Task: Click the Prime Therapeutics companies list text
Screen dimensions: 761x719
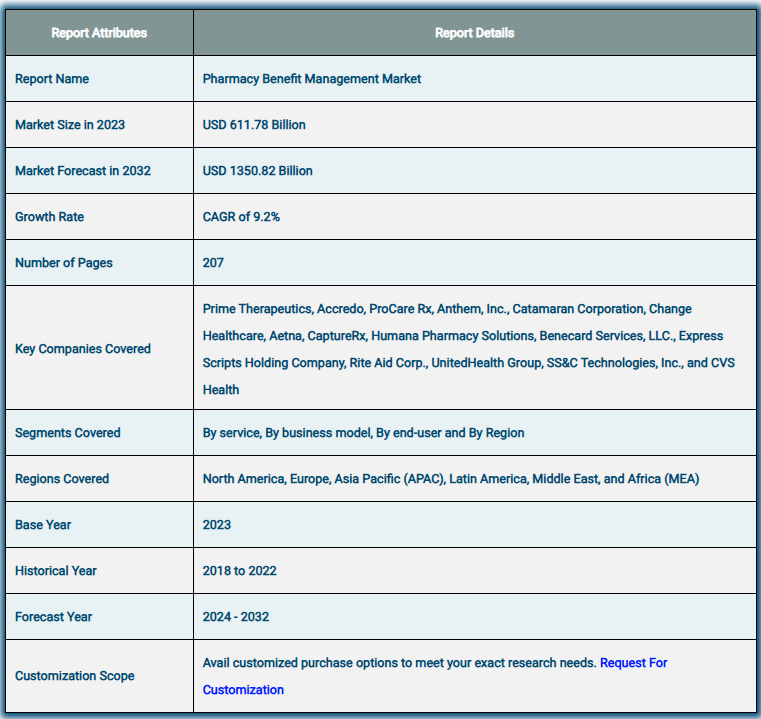Action: 469,349
